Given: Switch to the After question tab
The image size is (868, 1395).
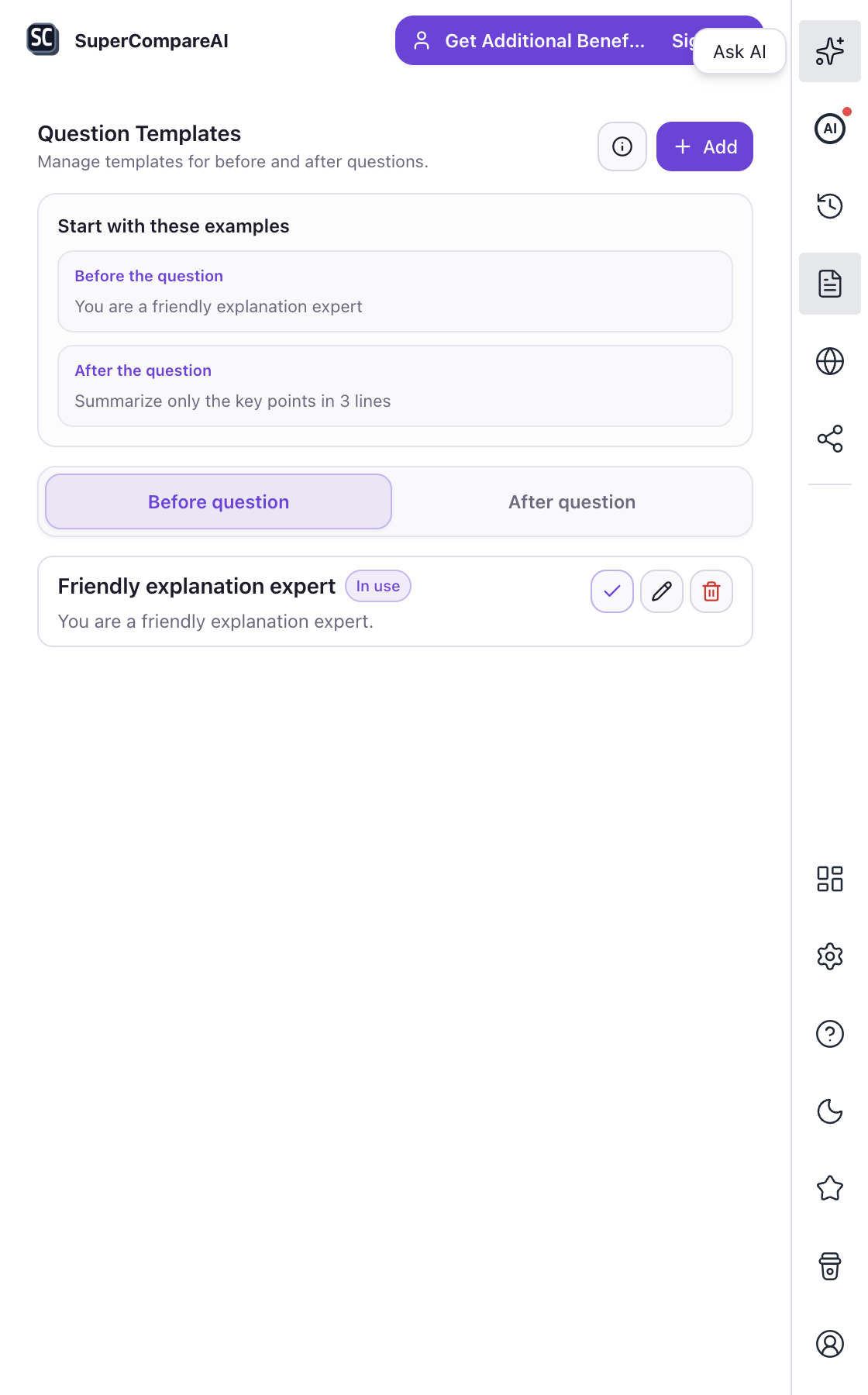Looking at the screenshot, I should pos(572,501).
